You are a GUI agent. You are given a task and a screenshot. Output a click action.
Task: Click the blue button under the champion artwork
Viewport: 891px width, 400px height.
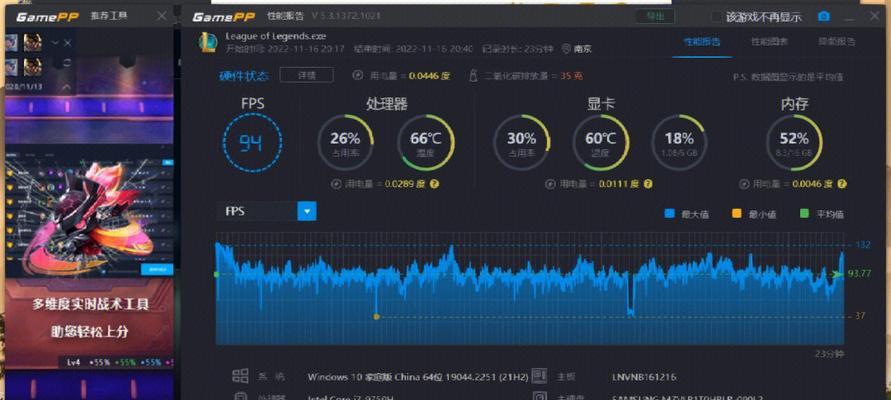(x=157, y=269)
